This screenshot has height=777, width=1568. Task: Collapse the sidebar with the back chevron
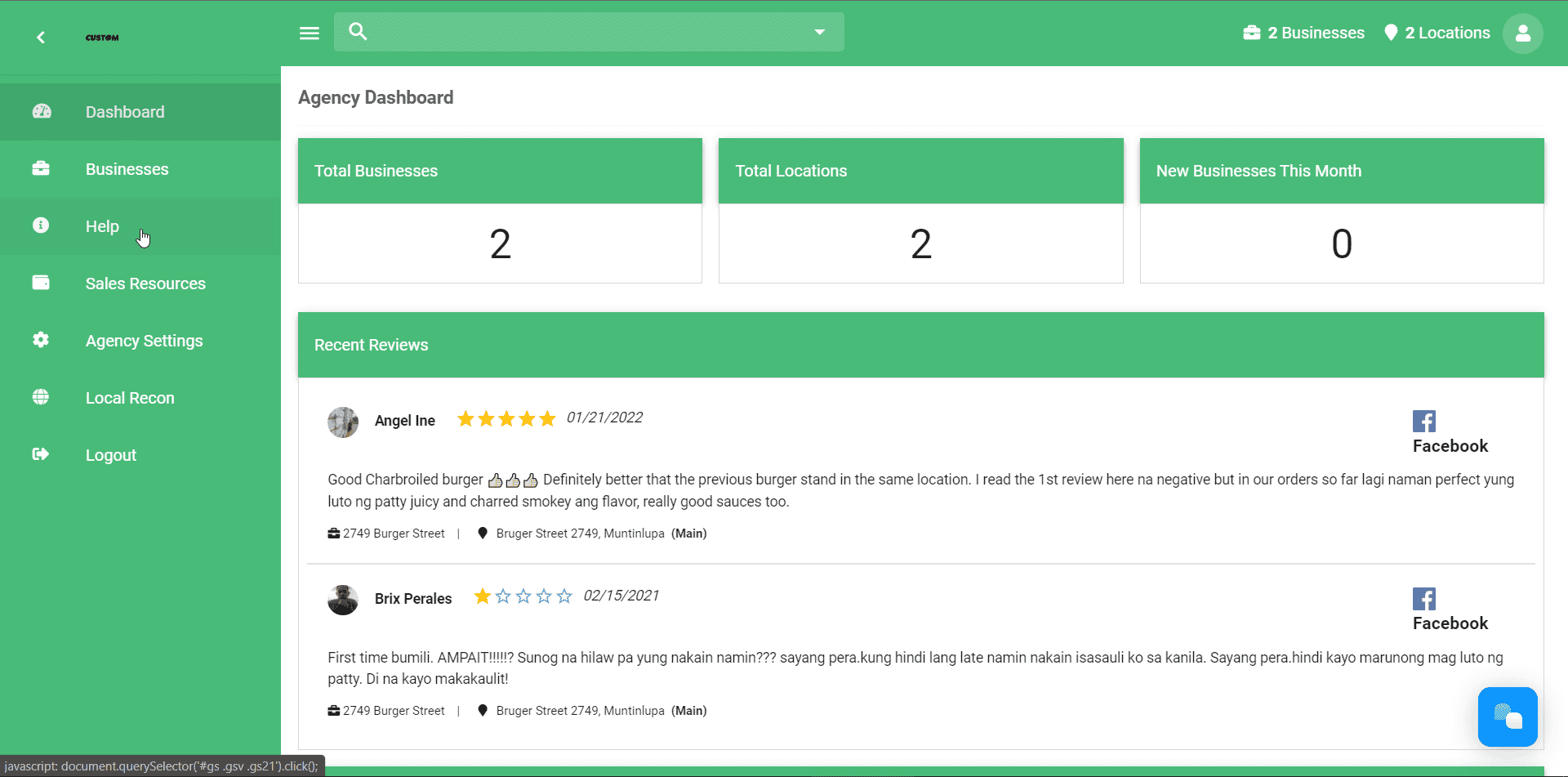39,37
